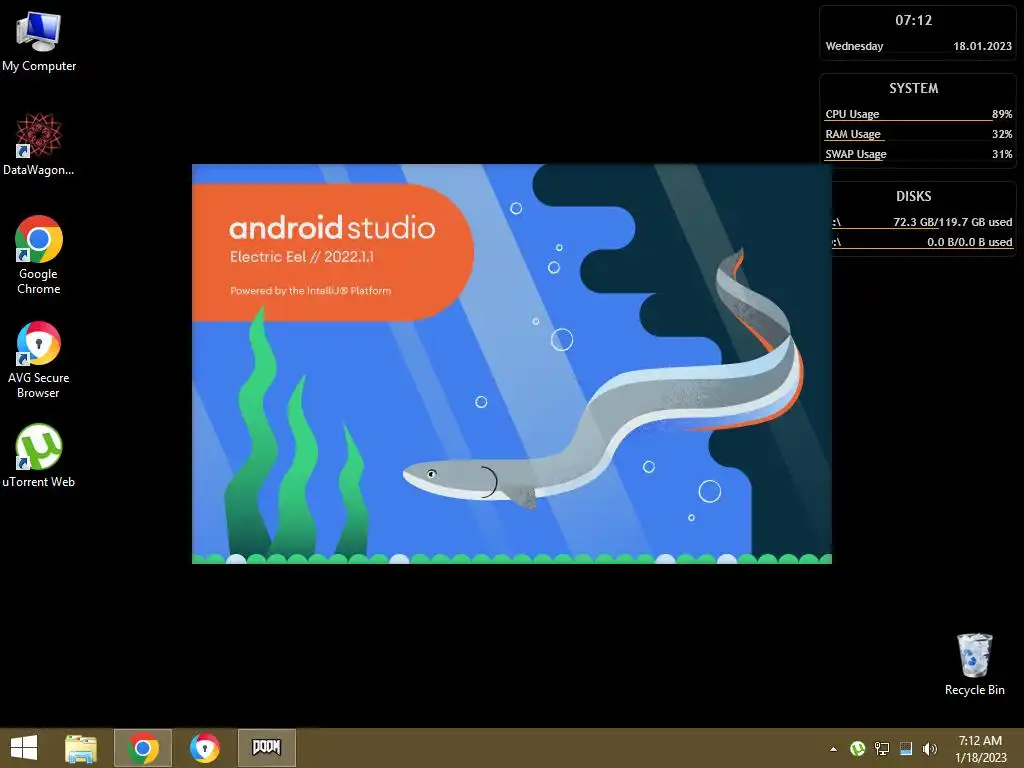Open the network tray icon
This screenshot has width=1024, height=768.
[x=882, y=749]
